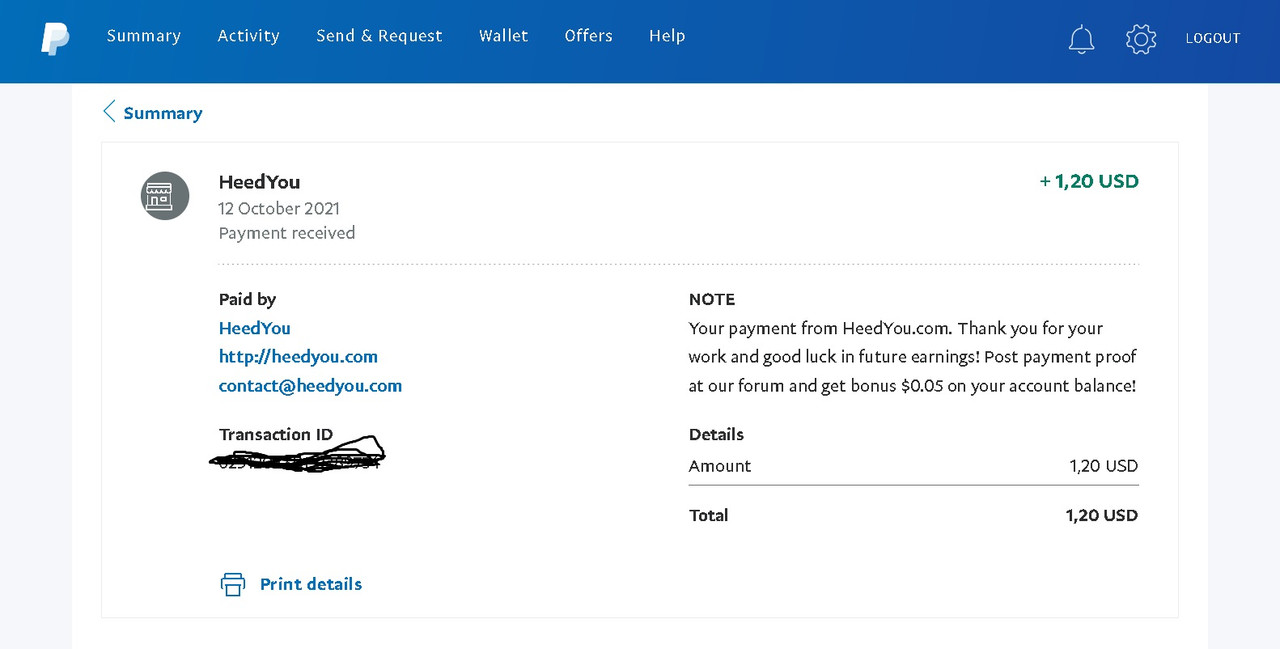Image resolution: width=1280 pixels, height=649 pixels.
Task: Select the HeedYou transaction heading
Action: (x=259, y=182)
